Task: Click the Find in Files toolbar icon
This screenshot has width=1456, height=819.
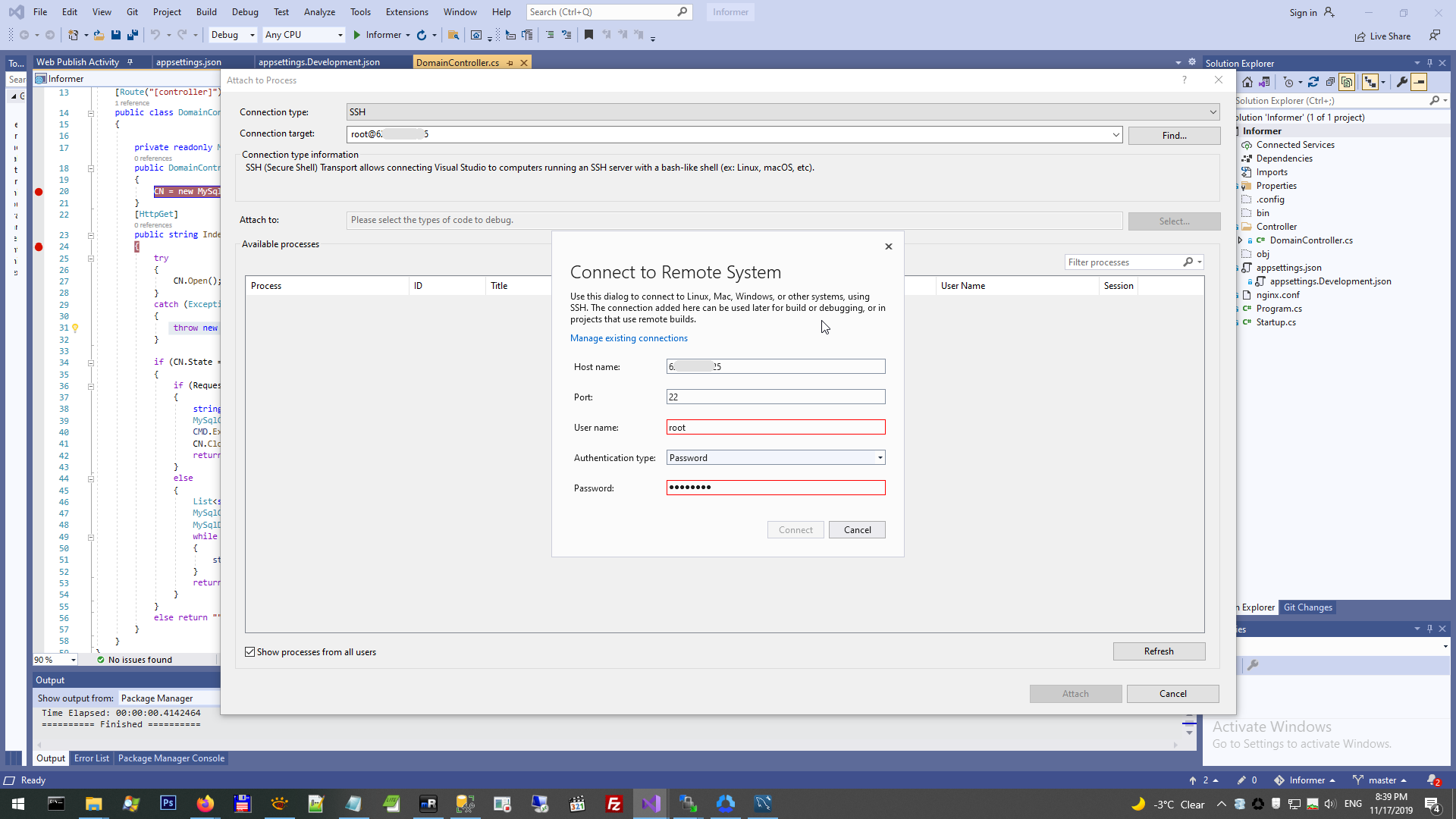Action: coord(453,35)
